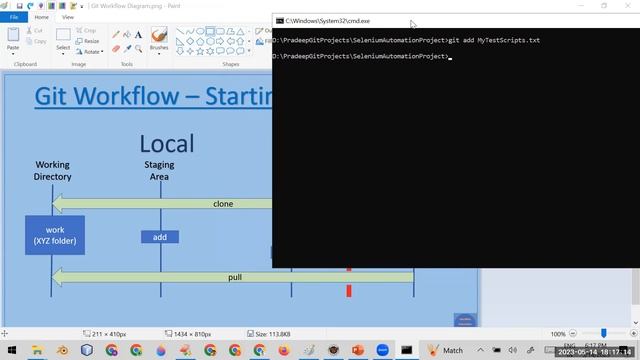
Task: Show hidden system tray icons chevron
Action: pos(480,350)
